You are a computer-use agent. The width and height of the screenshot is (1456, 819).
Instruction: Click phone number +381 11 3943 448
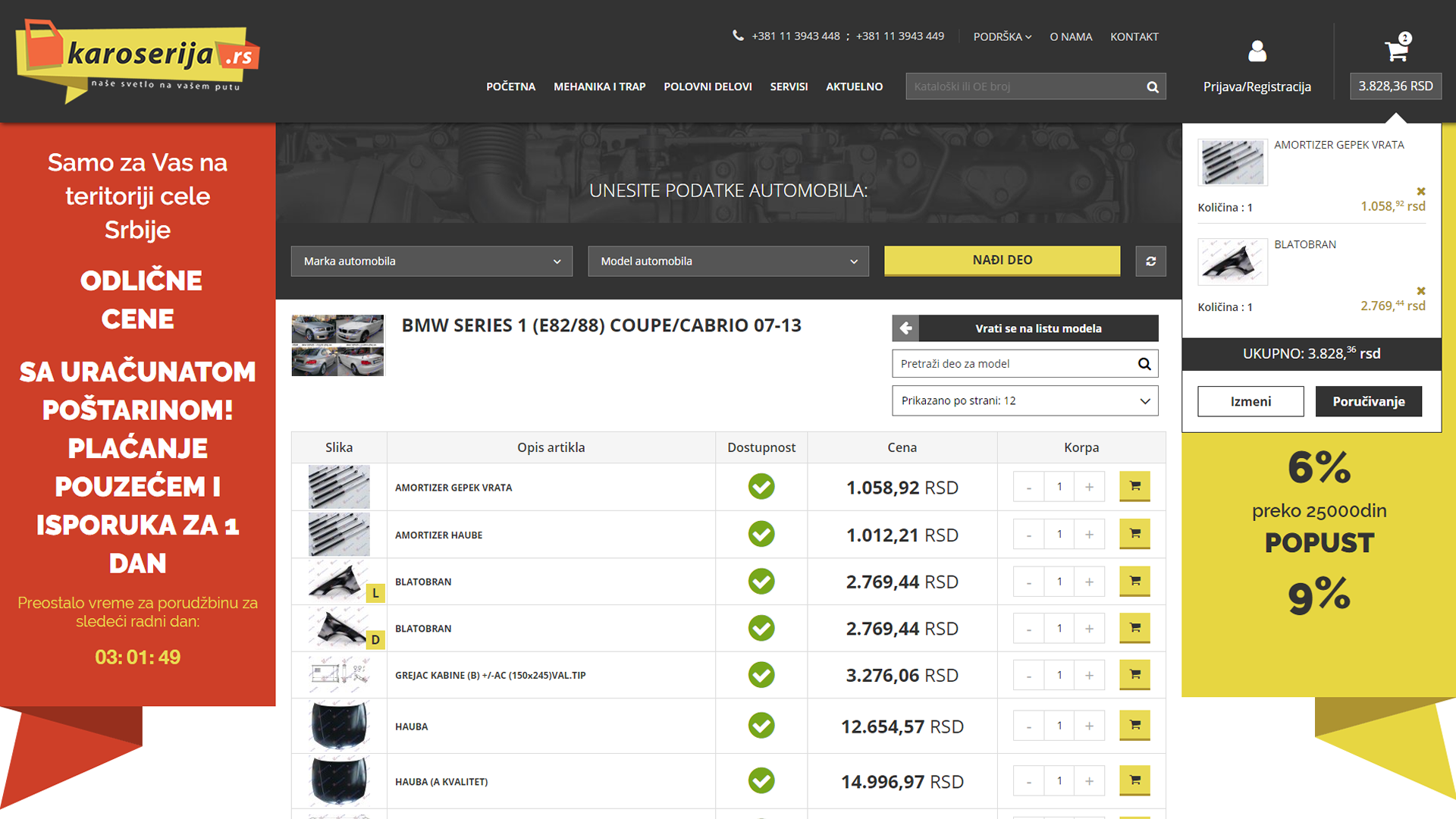coord(795,36)
